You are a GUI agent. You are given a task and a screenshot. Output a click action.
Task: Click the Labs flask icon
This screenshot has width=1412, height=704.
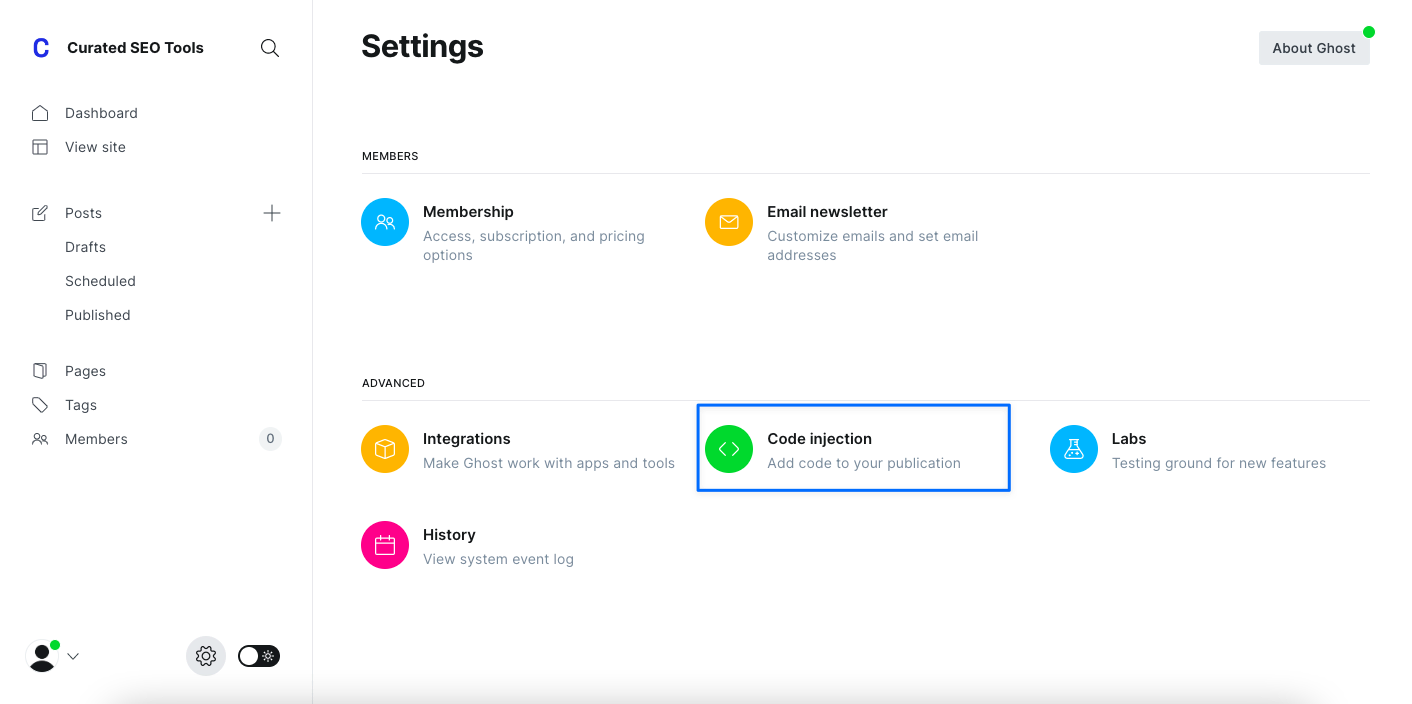click(1074, 449)
